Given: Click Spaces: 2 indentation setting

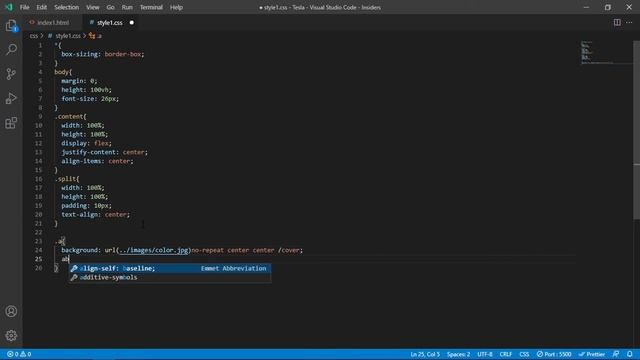Looking at the screenshot, I should coord(458,354).
